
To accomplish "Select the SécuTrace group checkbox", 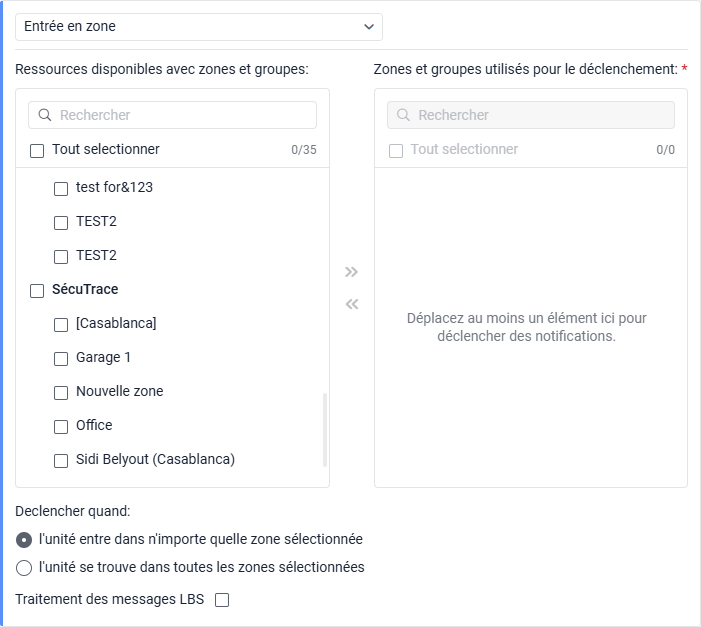I will (37, 290).
